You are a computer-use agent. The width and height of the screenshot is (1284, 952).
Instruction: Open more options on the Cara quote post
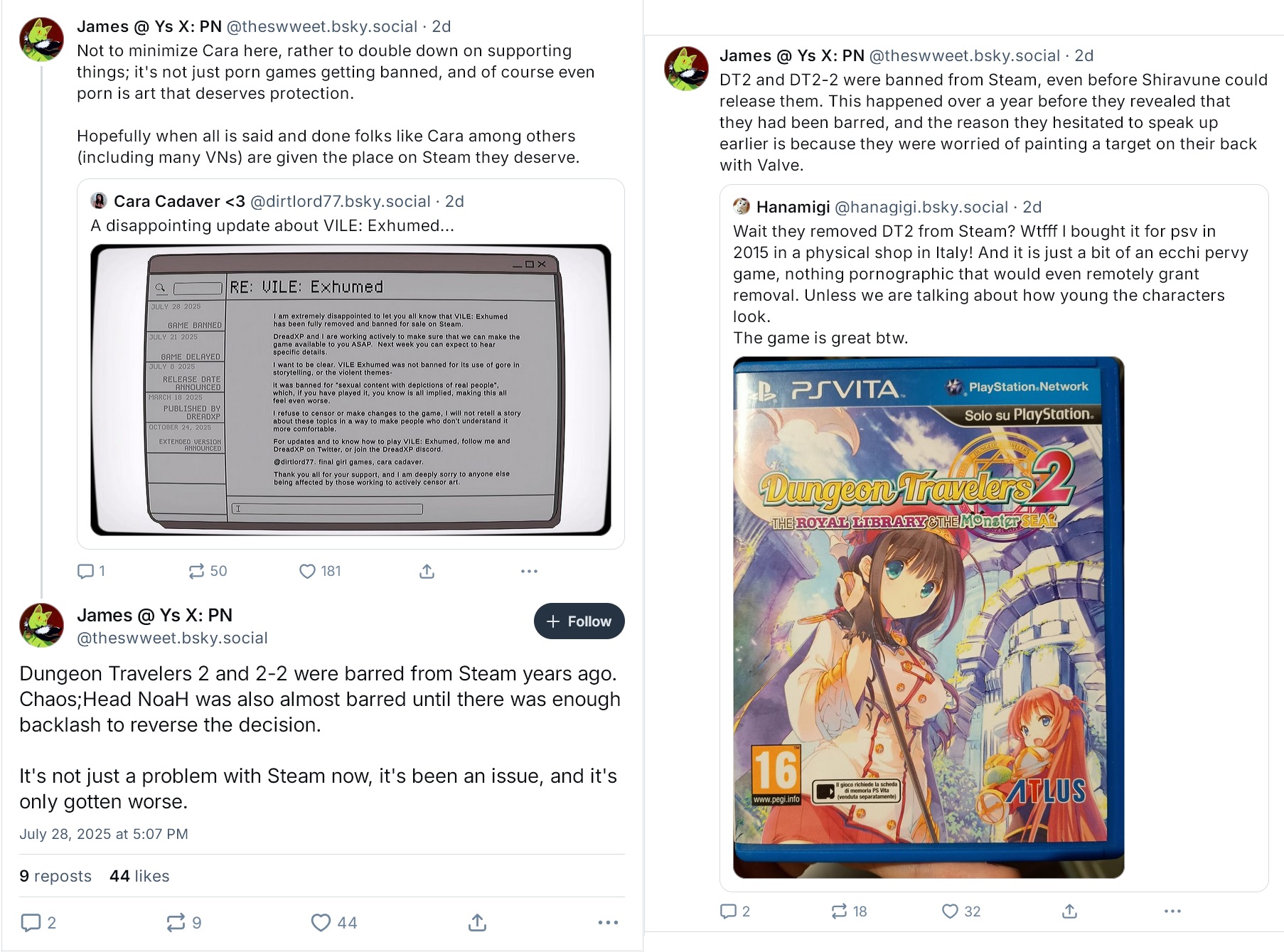(529, 571)
